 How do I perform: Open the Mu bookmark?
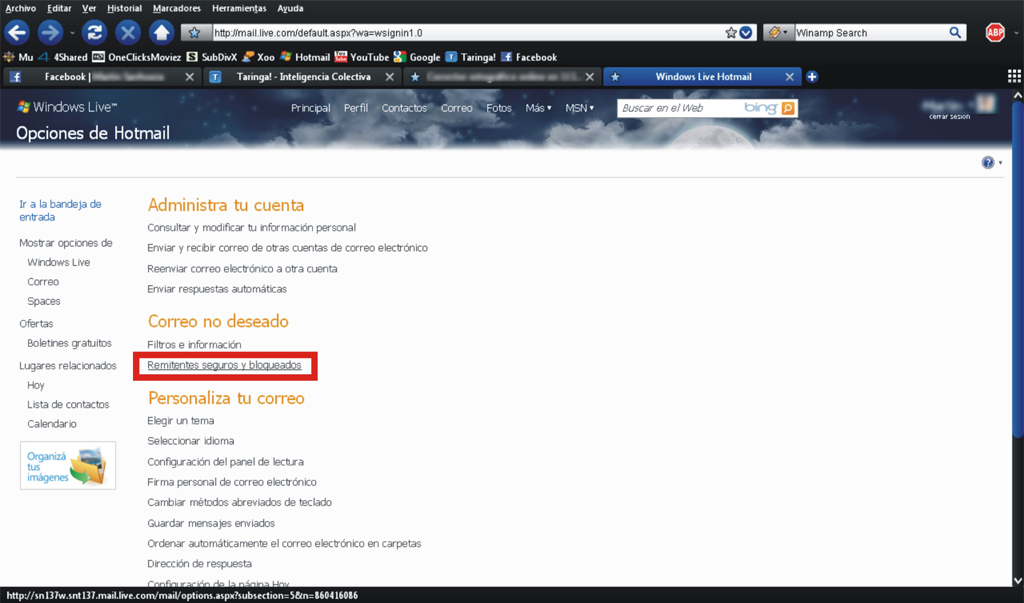[18, 57]
